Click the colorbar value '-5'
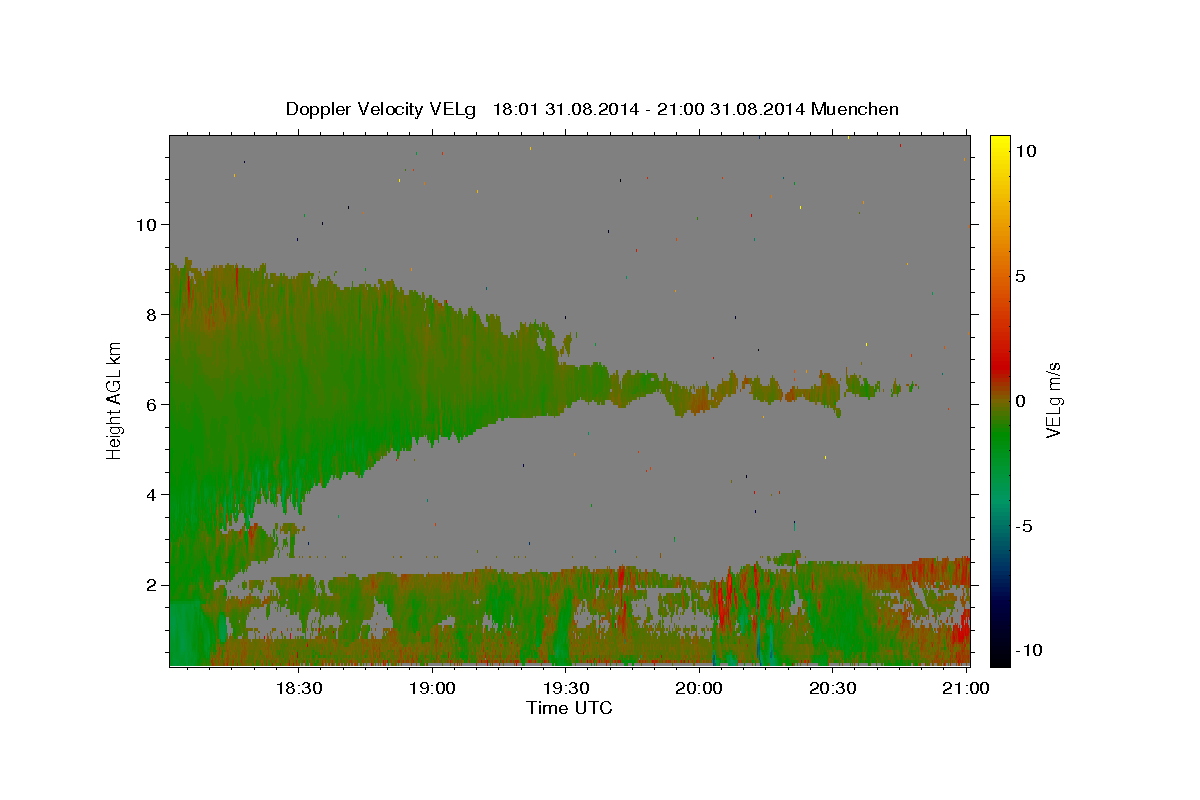Image resolution: width=1200 pixels, height=800 pixels. pos(1023,526)
